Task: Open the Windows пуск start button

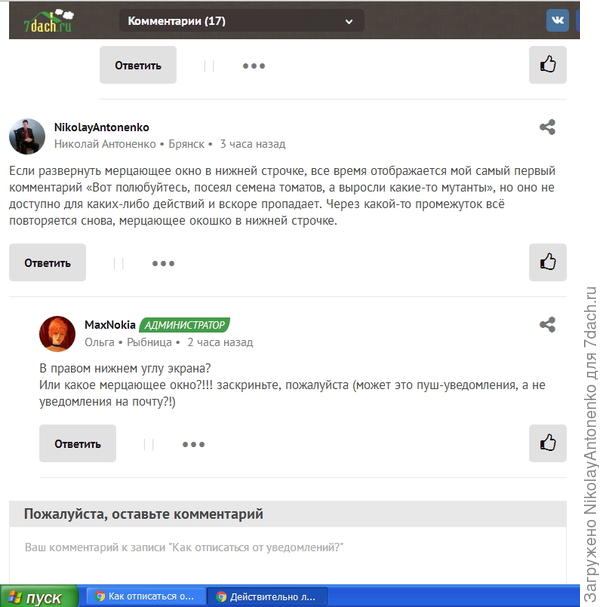Action: [39, 596]
